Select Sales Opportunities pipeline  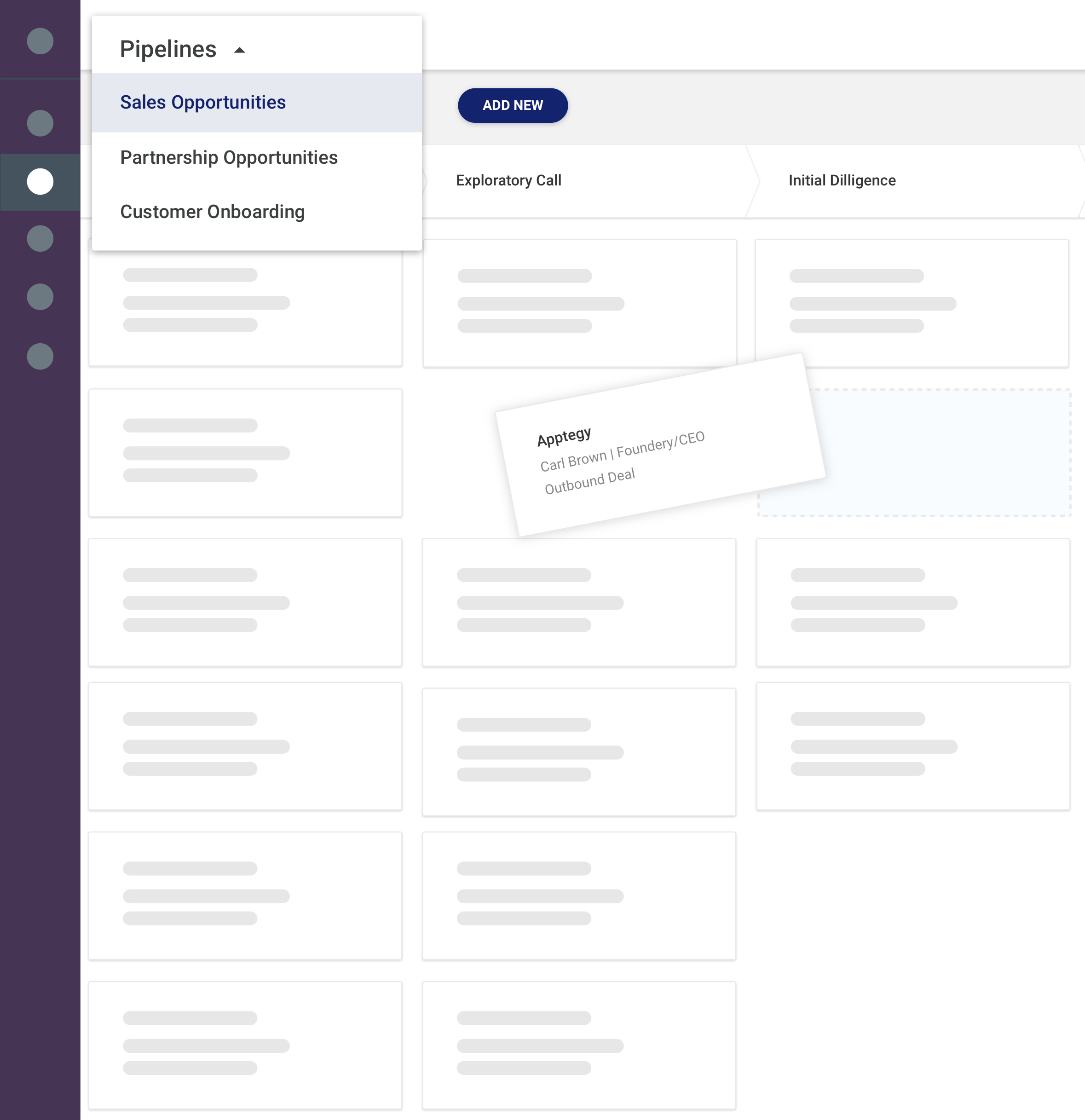coord(257,102)
